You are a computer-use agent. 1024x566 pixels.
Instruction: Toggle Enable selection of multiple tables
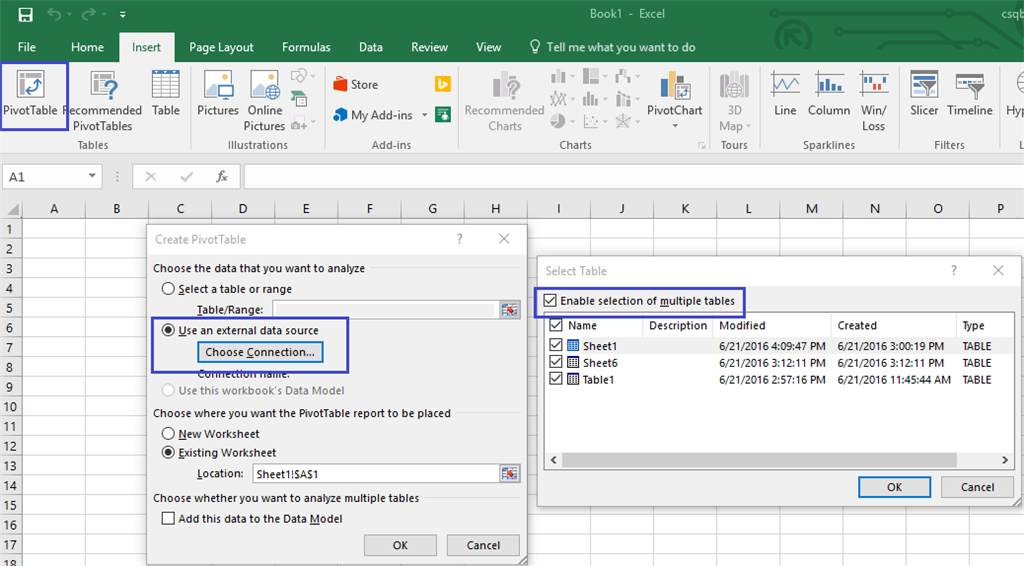(549, 301)
